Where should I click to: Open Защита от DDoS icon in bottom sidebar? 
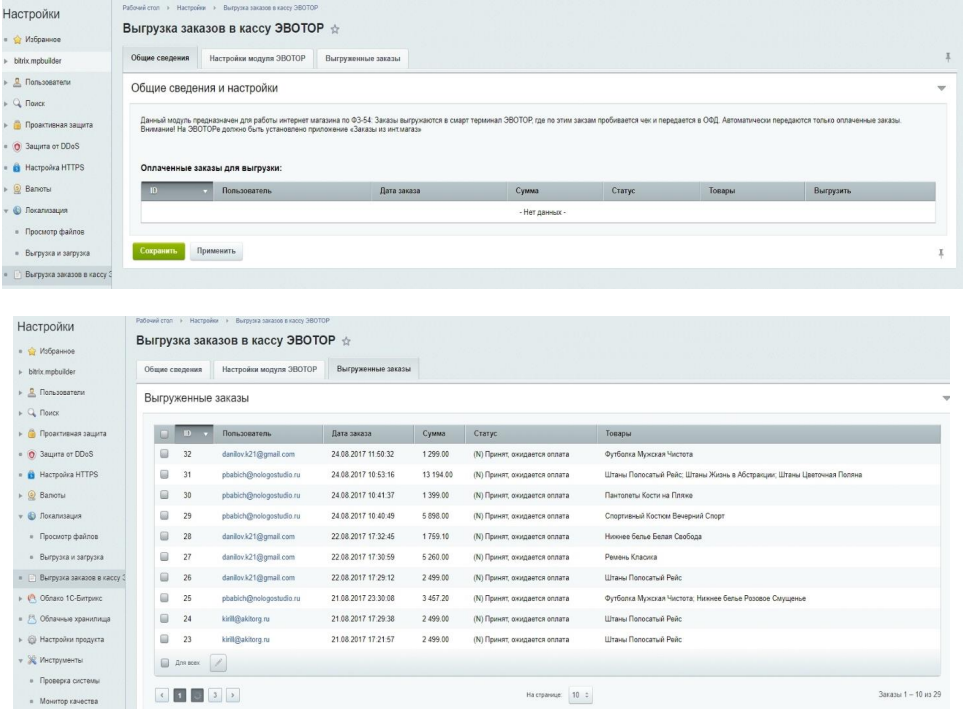coord(32,454)
